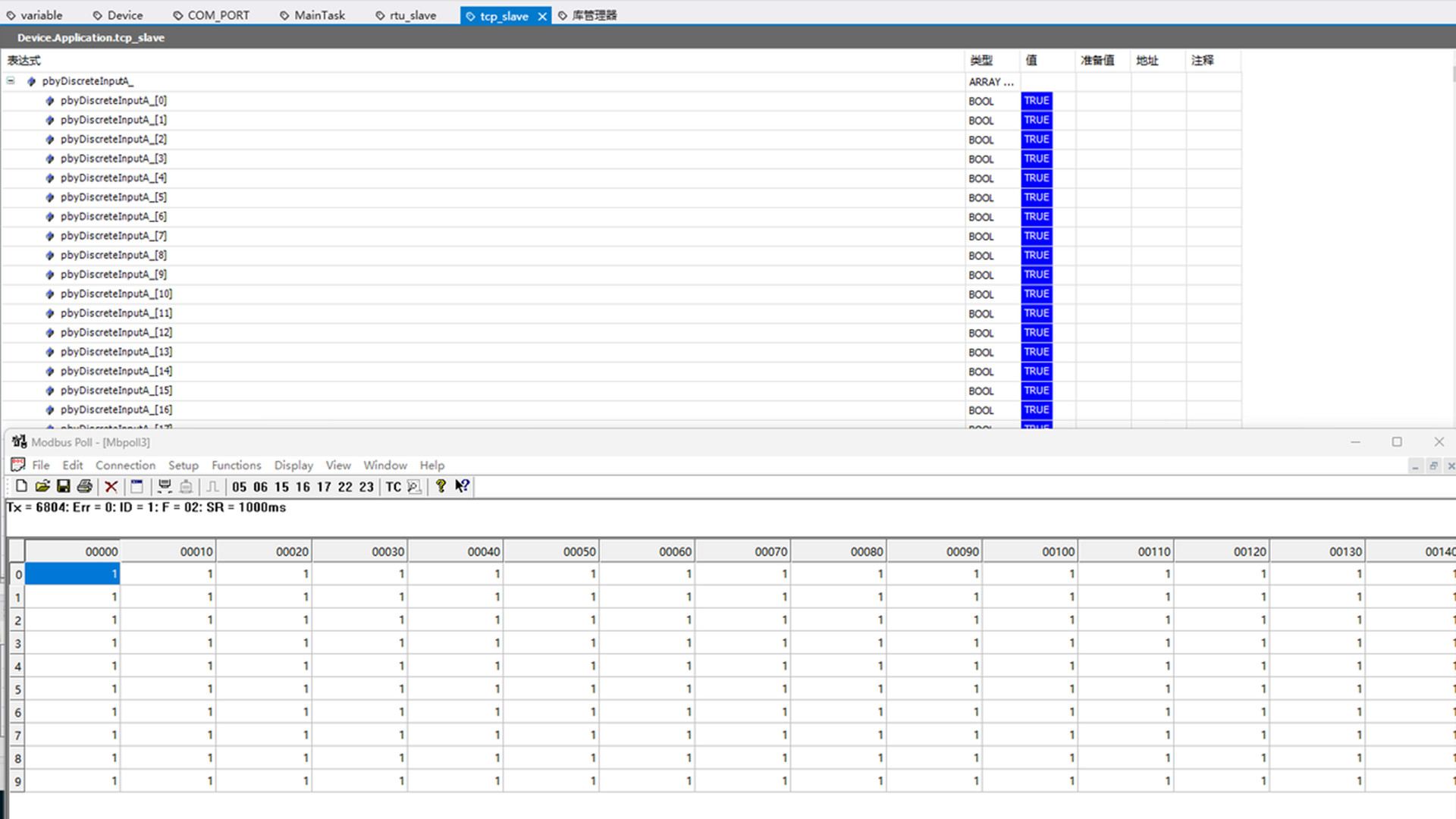1456x819 pixels.
Task: Select the pbyDiscreteInputA_[5] row
Action: coord(114,197)
